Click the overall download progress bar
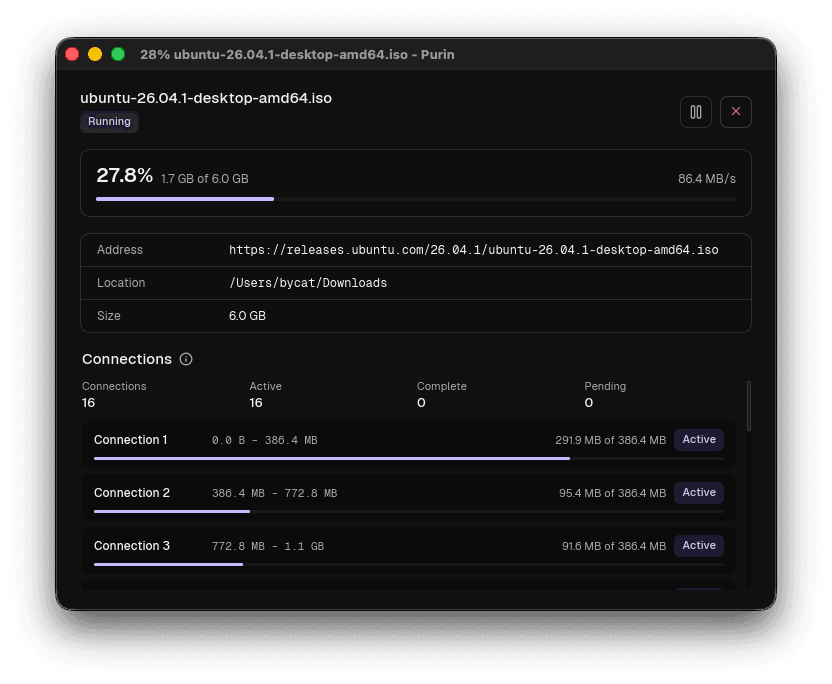832x684 pixels. pyautogui.click(x=416, y=199)
